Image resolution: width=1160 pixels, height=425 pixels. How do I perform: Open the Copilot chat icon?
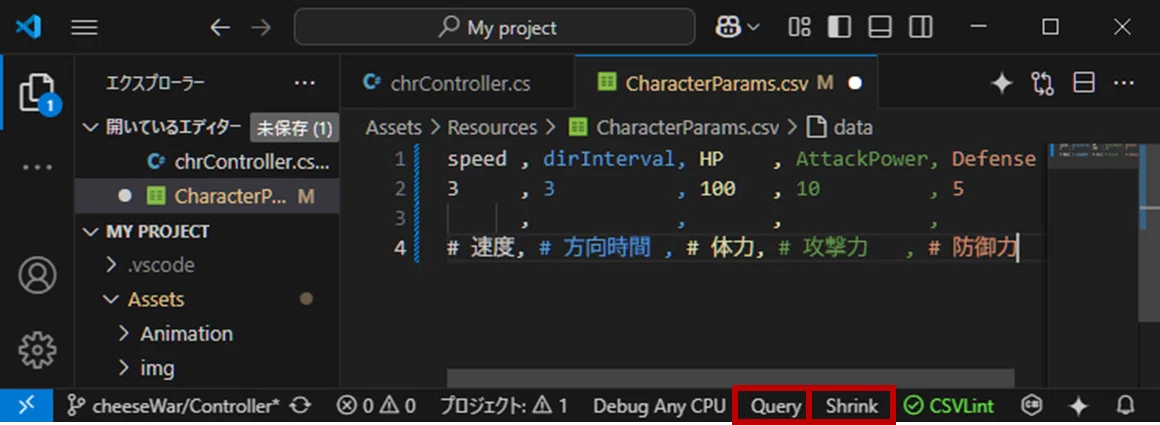(729, 27)
